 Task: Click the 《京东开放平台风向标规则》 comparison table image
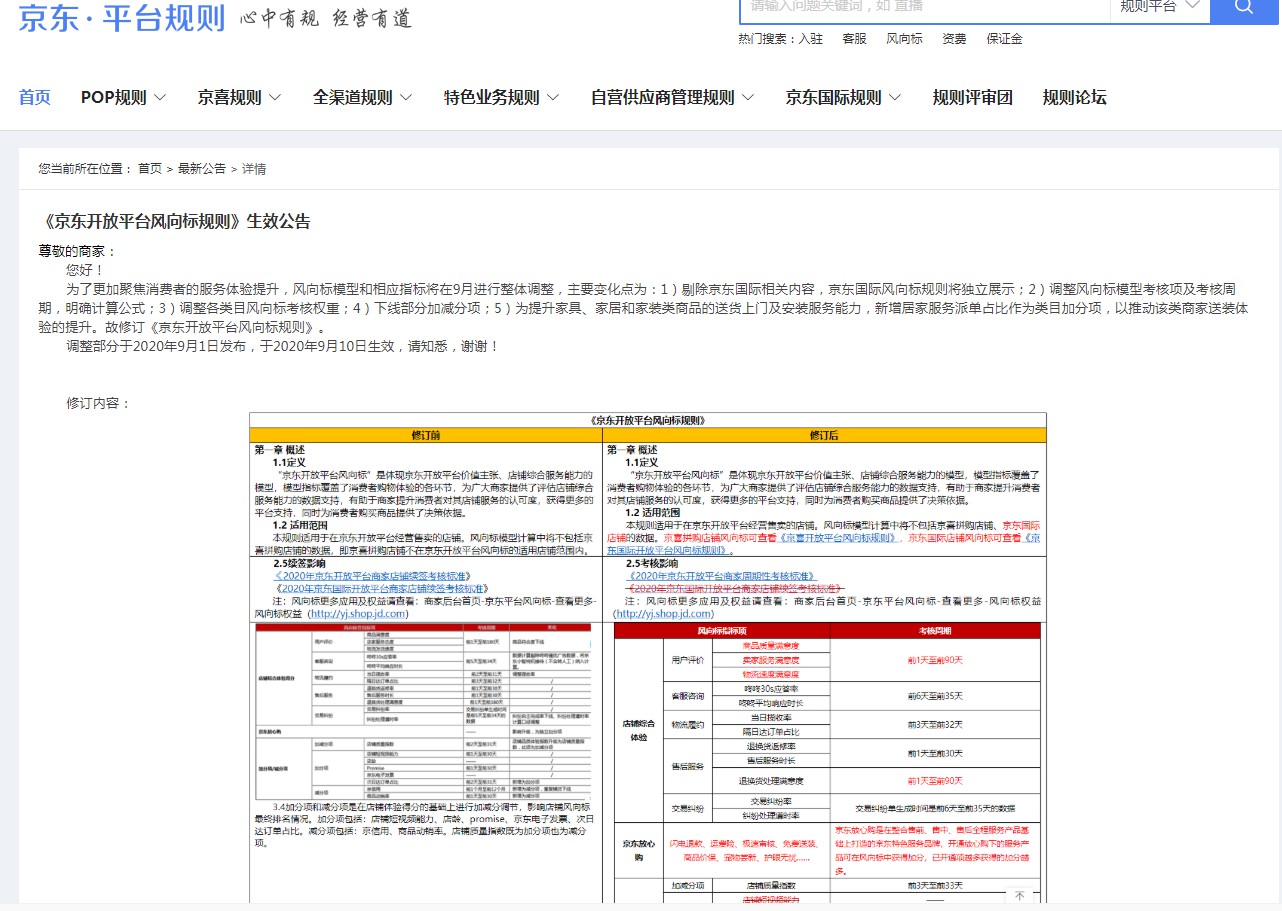pos(648,657)
